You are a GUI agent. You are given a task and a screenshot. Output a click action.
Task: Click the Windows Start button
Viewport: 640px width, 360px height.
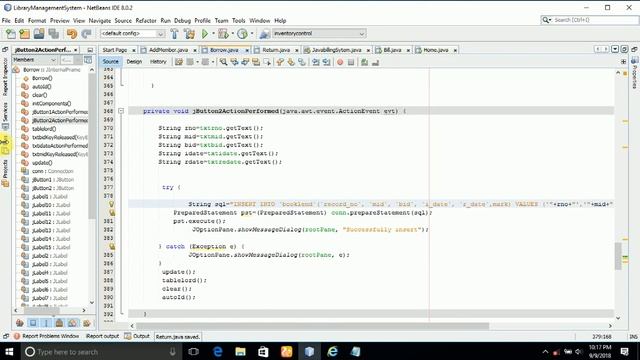pyautogui.click(x=9, y=351)
